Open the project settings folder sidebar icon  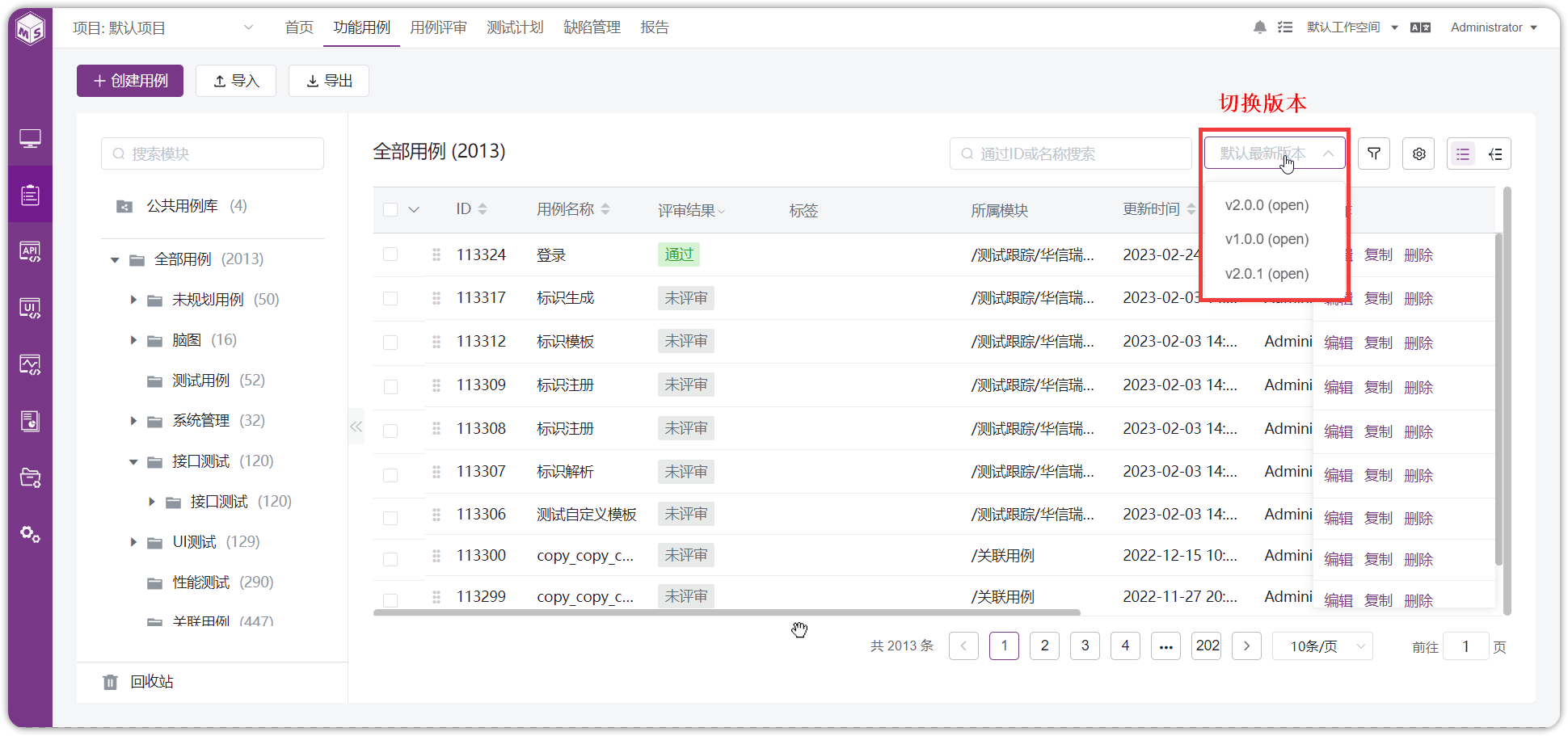tap(31, 477)
